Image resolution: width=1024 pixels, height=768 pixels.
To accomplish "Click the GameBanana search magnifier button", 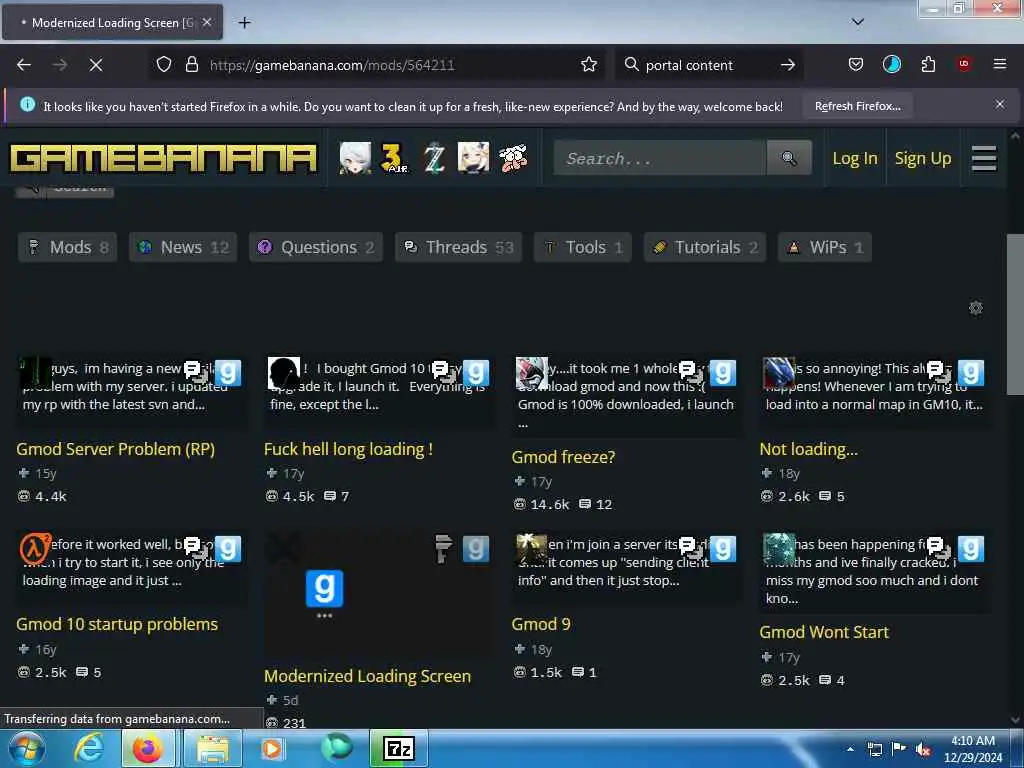I will 789,158.
